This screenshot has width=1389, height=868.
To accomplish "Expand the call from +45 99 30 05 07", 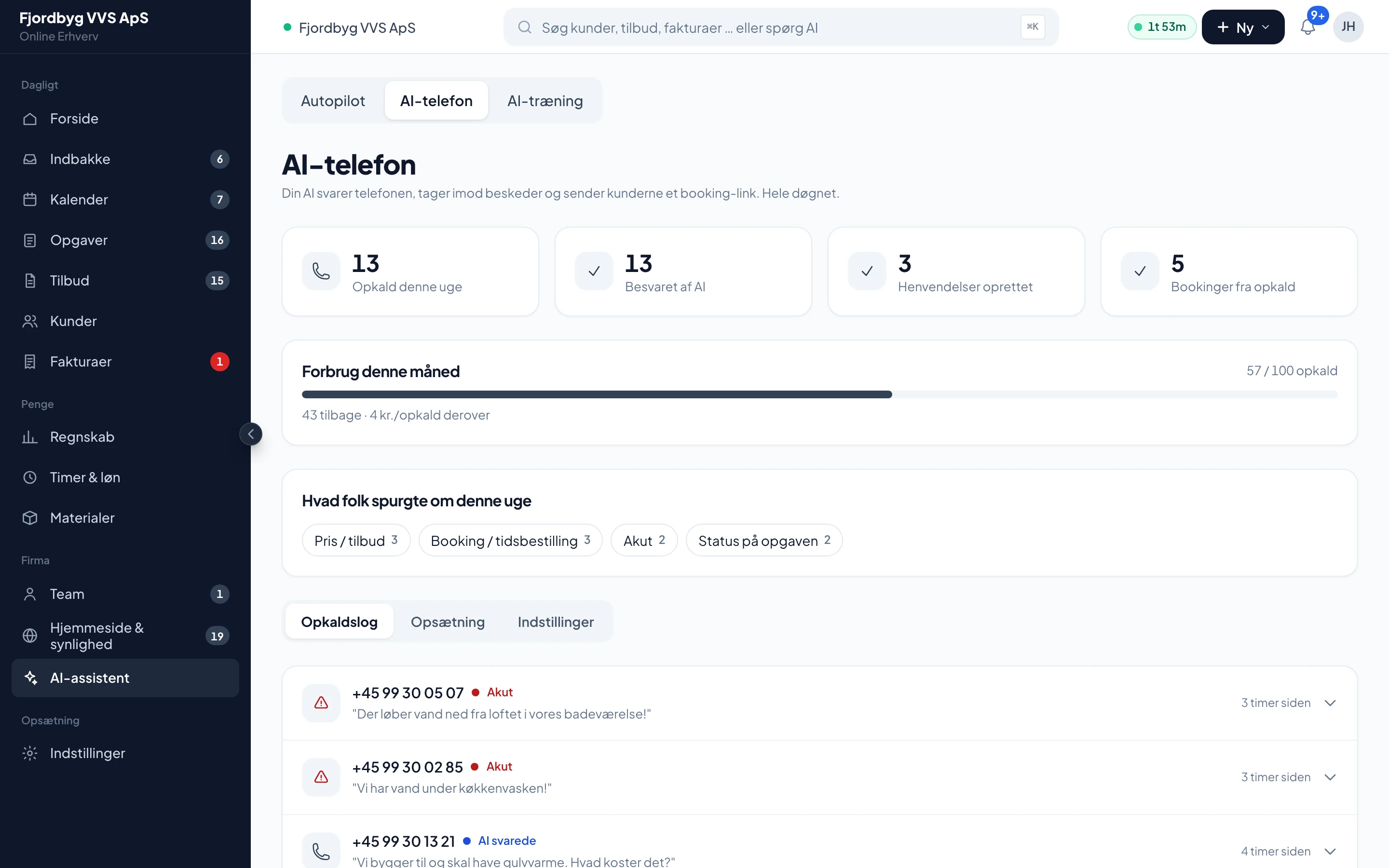I will [x=1330, y=703].
